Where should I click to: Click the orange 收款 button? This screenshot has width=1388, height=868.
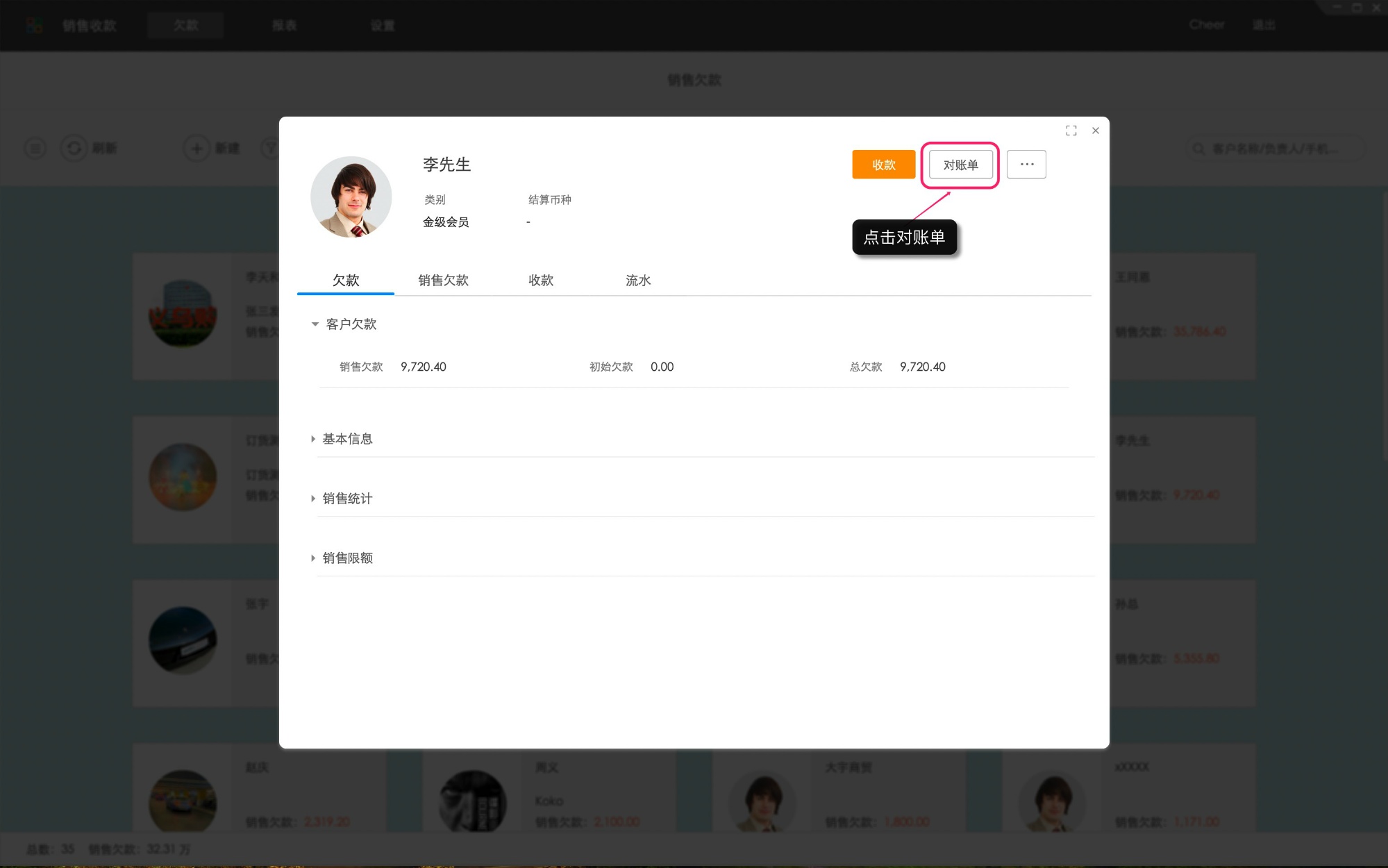click(883, 164)
